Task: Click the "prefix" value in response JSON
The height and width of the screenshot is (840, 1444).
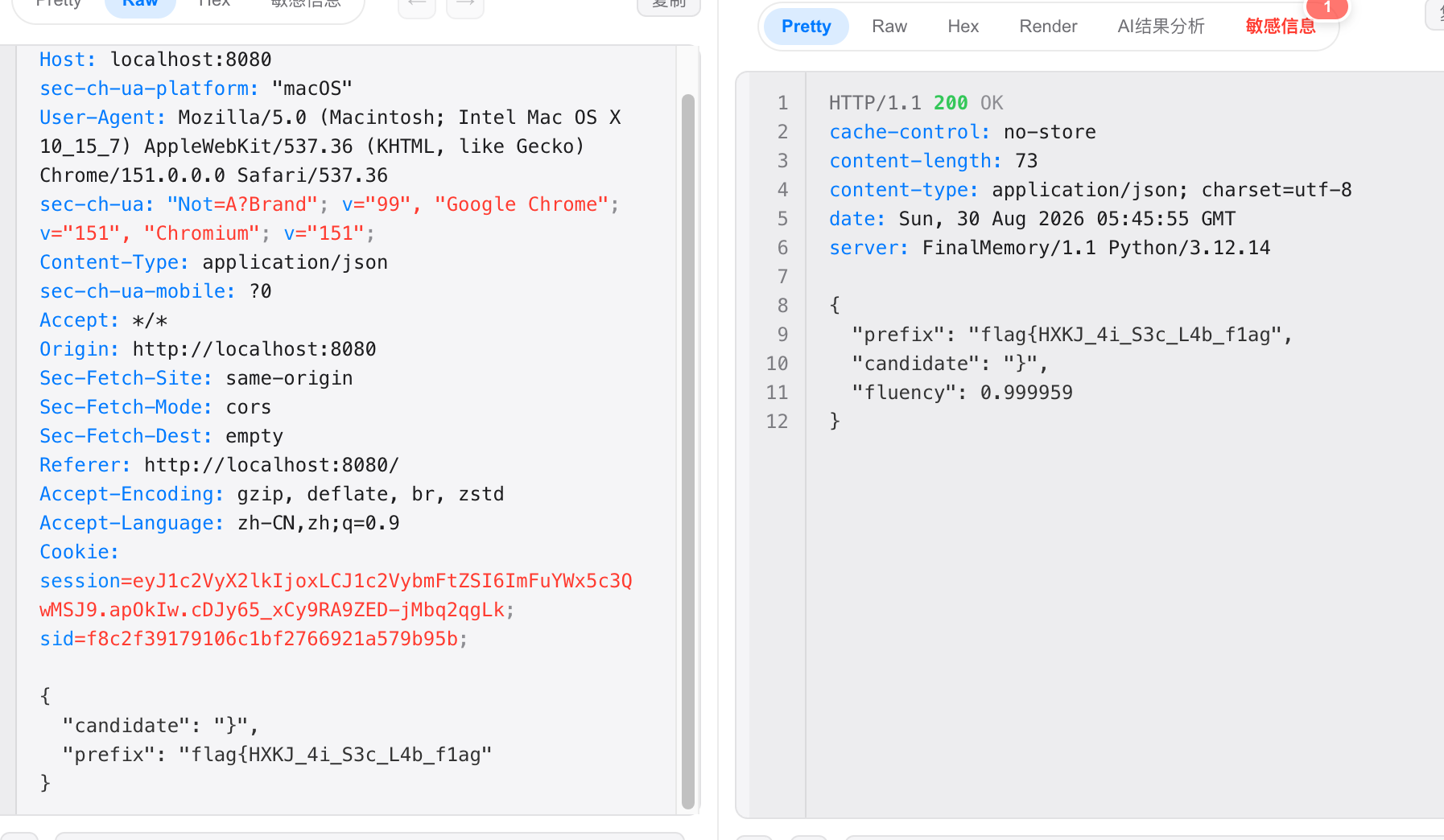Action: [x=1124, y=335]
